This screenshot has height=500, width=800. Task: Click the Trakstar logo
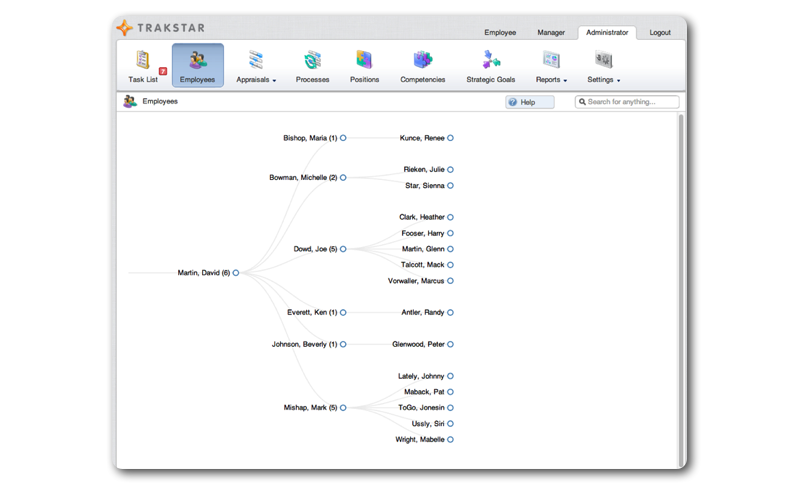click(161, 28)
